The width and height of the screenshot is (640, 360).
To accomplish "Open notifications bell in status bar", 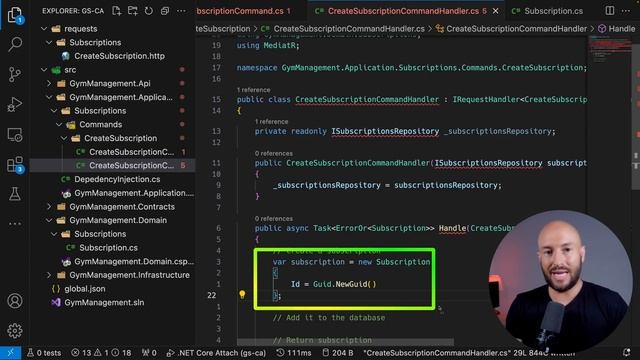I will tap(627, 352).
